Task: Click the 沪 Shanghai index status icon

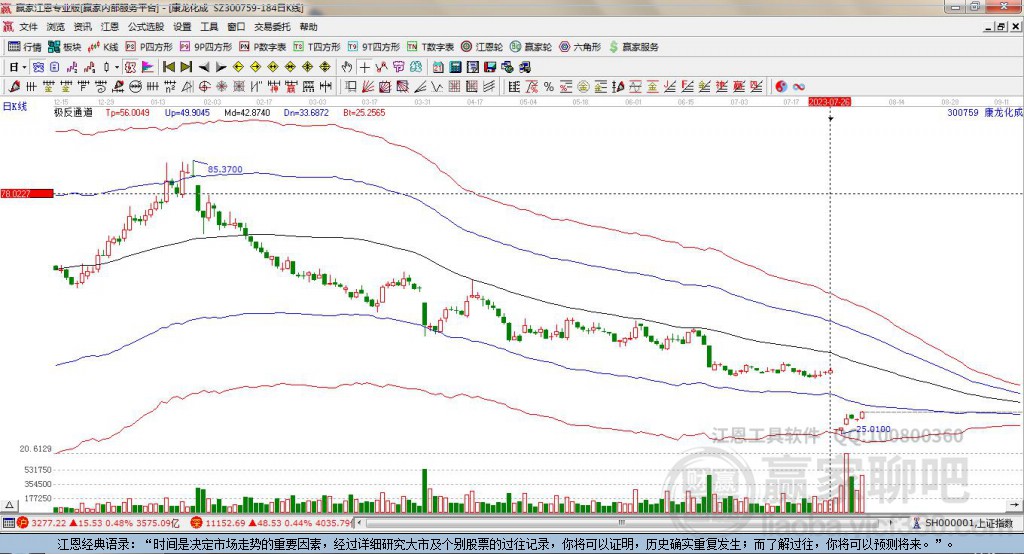Action: pyautogui.click(x=23, y=523)
